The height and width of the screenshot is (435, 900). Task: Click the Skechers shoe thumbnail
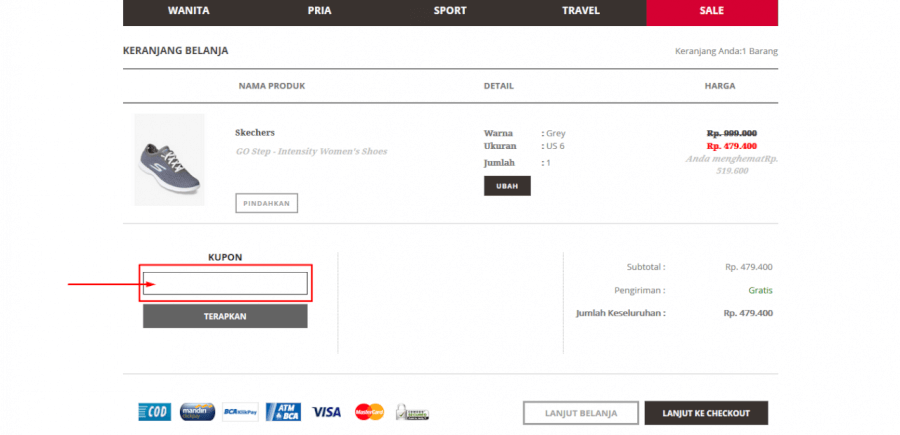(169, 160)
